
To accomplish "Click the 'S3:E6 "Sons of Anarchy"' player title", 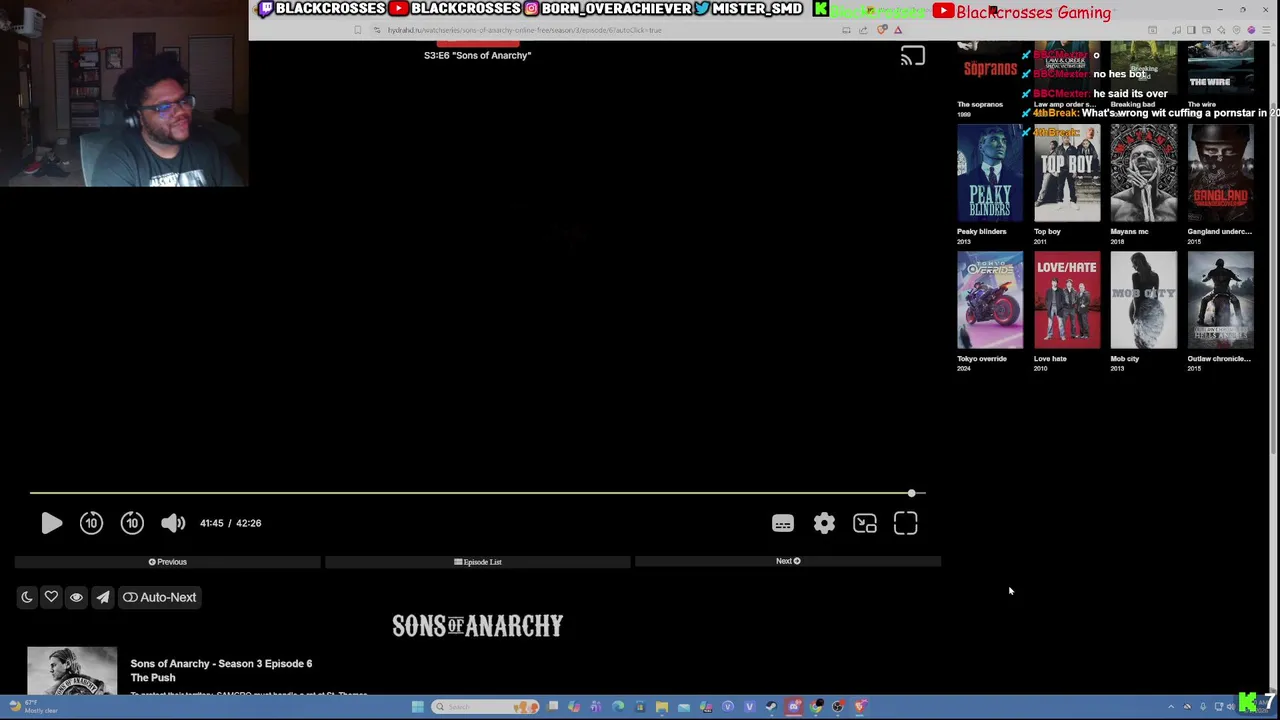I will pos(477,55).
